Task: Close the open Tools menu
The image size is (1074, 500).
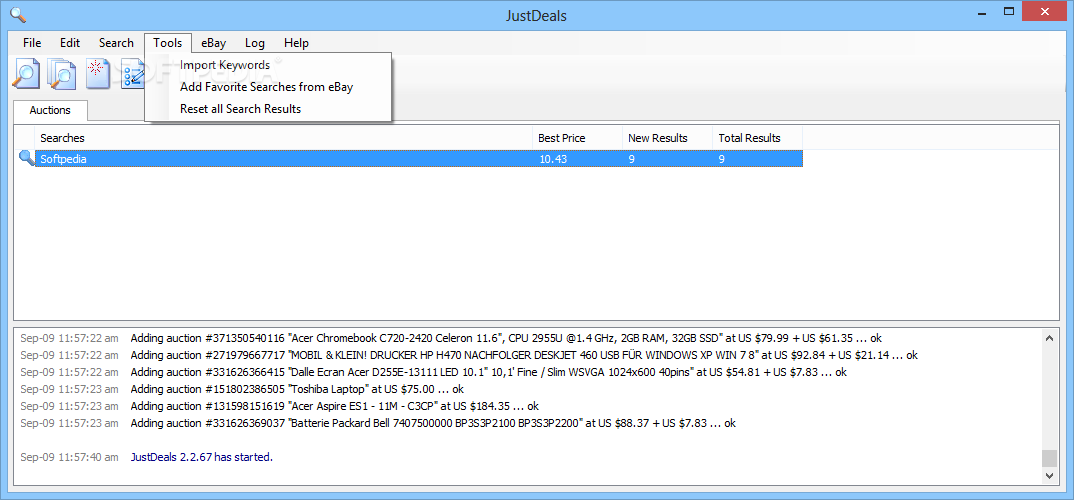Action: (168, 42)
